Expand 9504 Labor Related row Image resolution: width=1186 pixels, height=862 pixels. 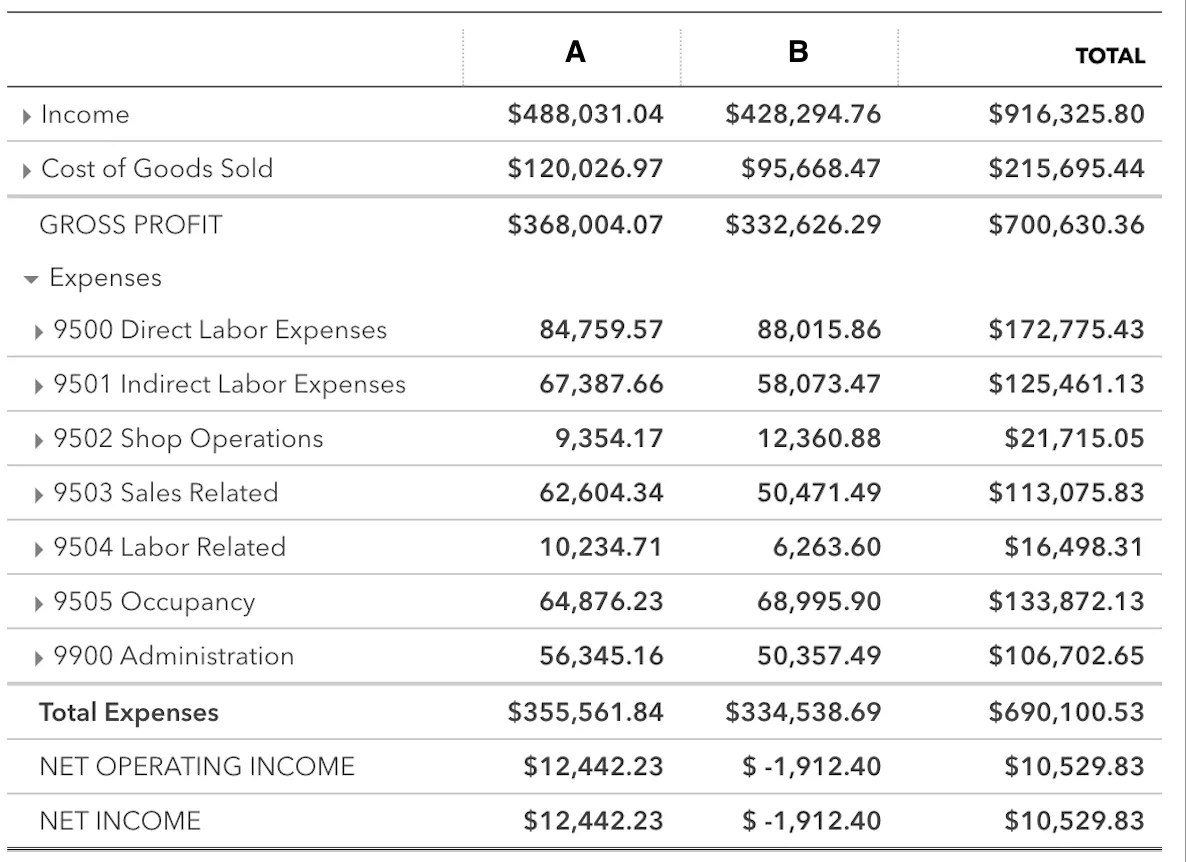pos(39,549)
